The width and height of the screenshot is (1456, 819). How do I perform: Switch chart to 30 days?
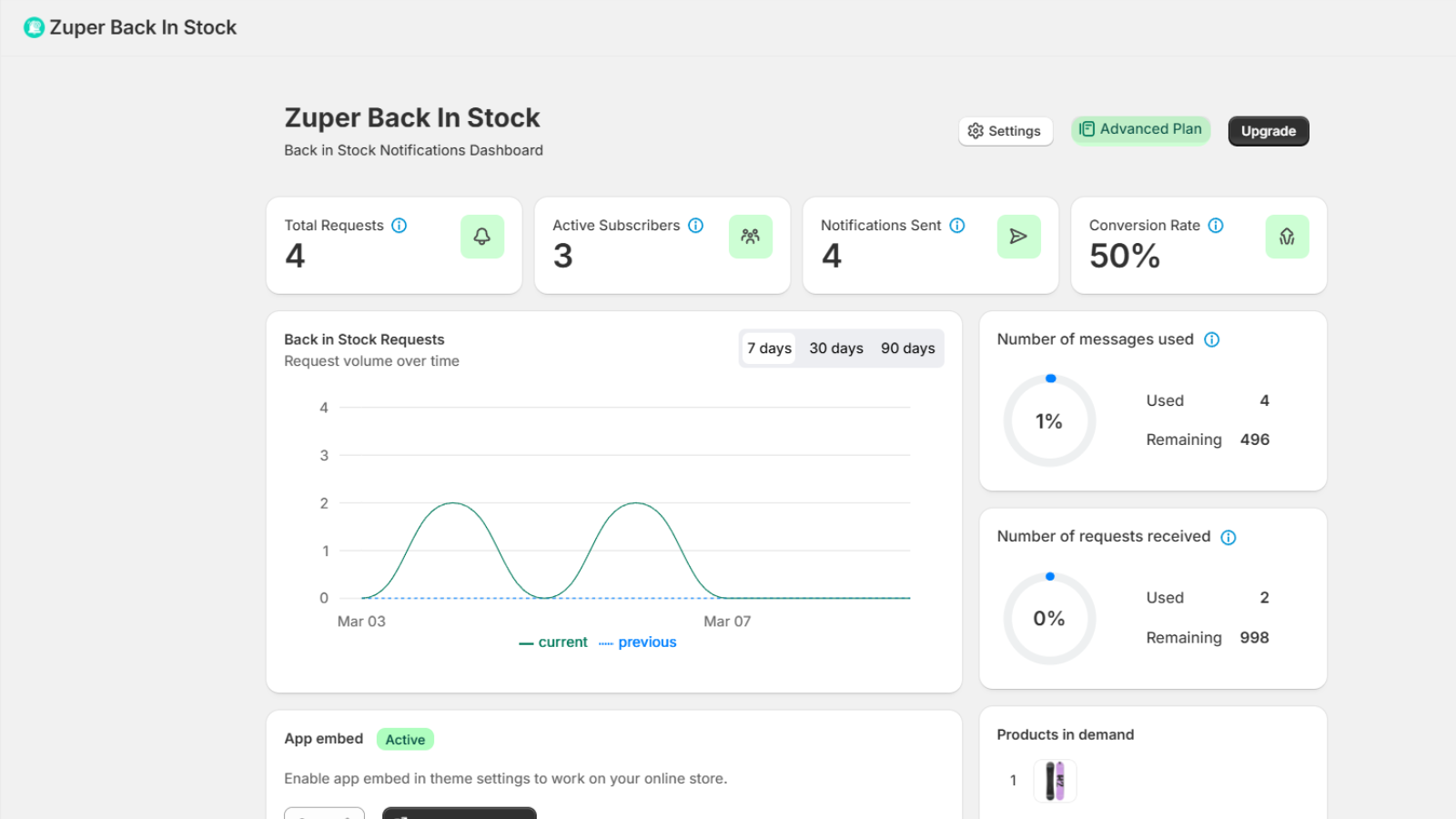point(836,349)
